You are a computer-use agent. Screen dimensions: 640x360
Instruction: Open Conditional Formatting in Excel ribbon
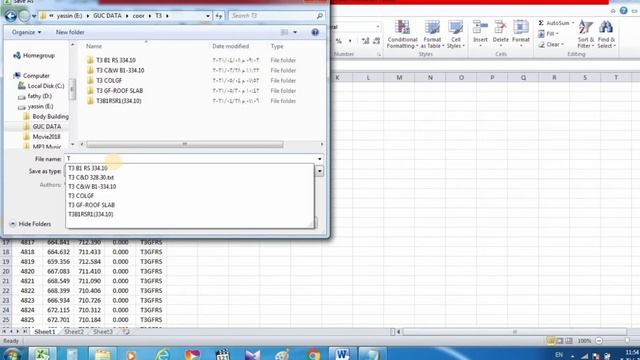(402, 34)
